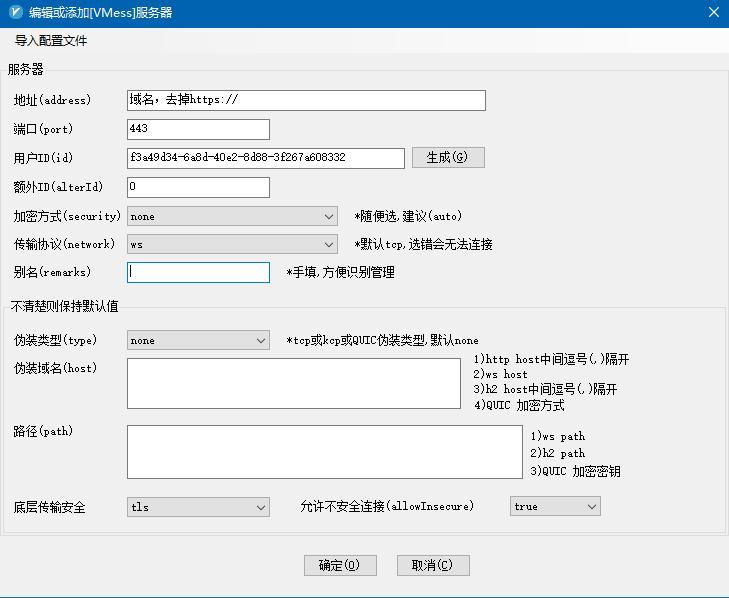The height and width of the screenshot is (598, 729).
Task: Open the 导入配置文件 menu
Action: click(51, 41)
